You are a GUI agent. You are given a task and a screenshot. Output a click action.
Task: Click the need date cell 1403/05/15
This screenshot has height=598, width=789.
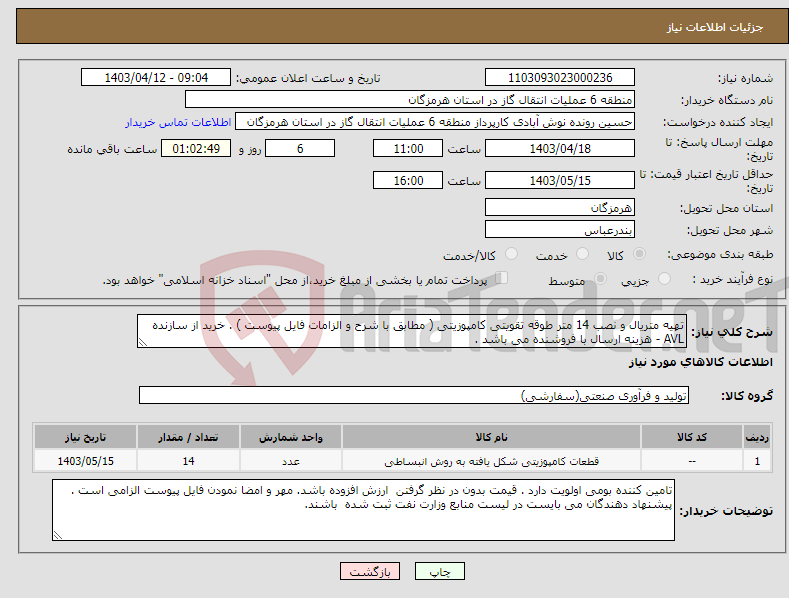coord(86,461)
